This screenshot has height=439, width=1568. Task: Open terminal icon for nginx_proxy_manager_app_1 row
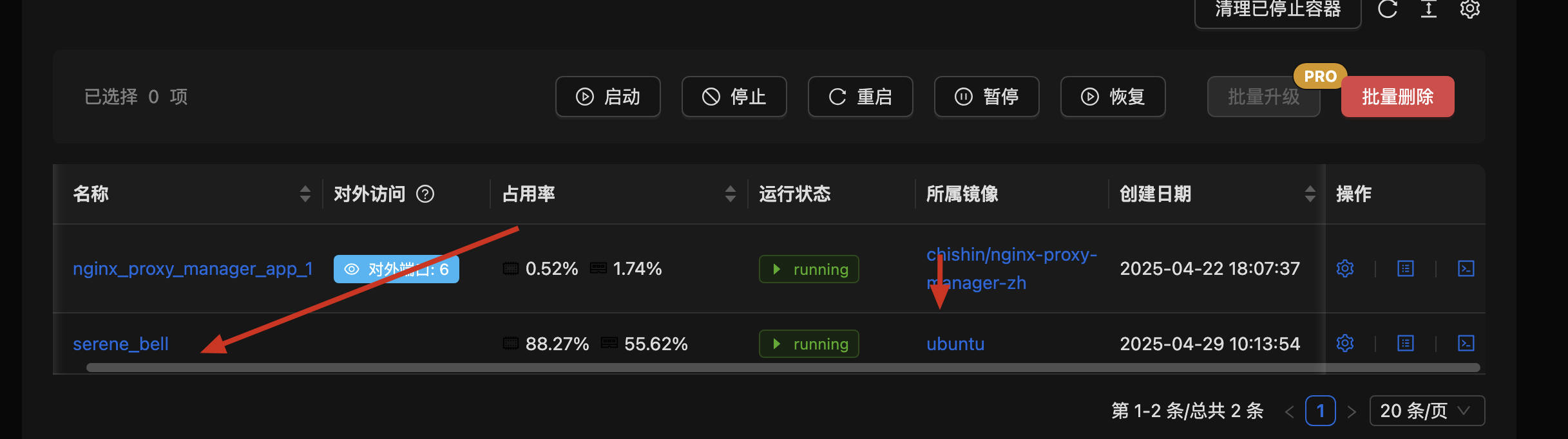coord(1466,268)
